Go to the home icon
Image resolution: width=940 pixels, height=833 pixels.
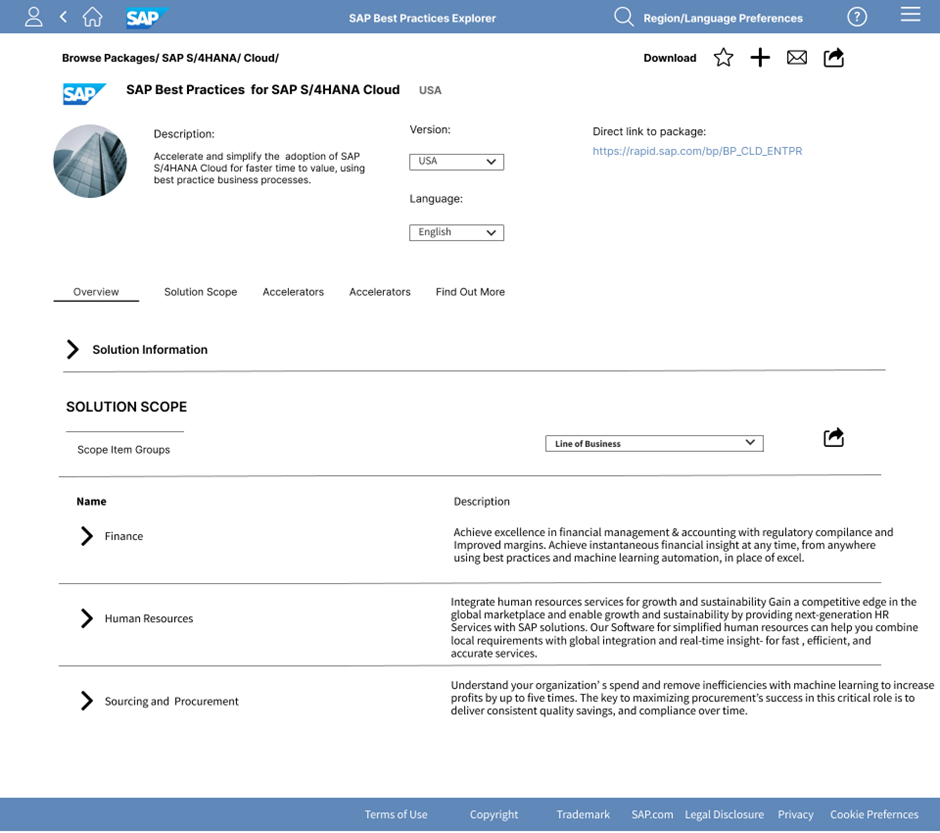coord(93,16)
